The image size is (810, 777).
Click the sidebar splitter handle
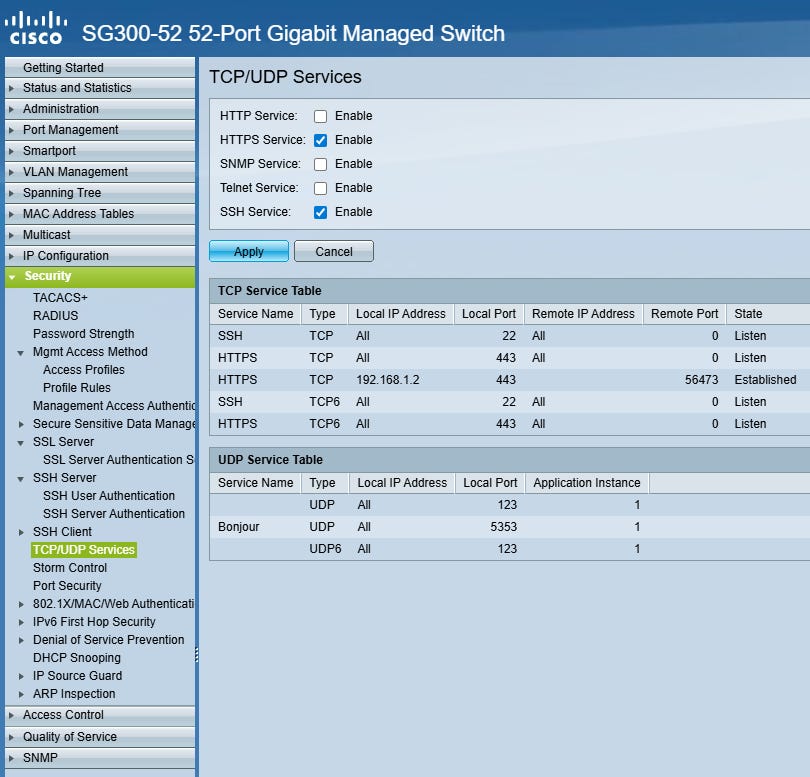(x=197, y=655)
